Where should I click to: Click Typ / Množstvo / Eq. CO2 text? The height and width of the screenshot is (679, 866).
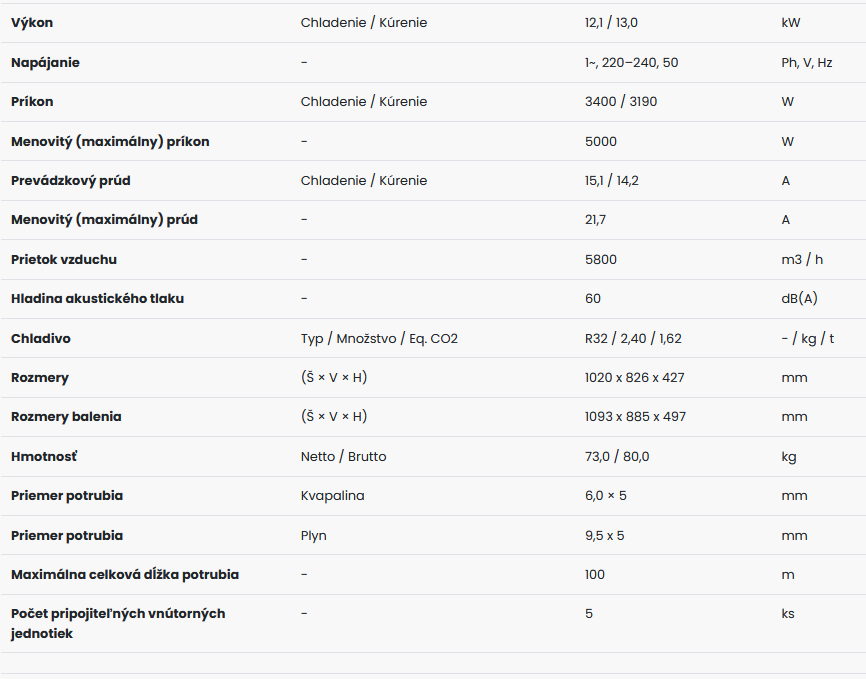click(379, 339)
